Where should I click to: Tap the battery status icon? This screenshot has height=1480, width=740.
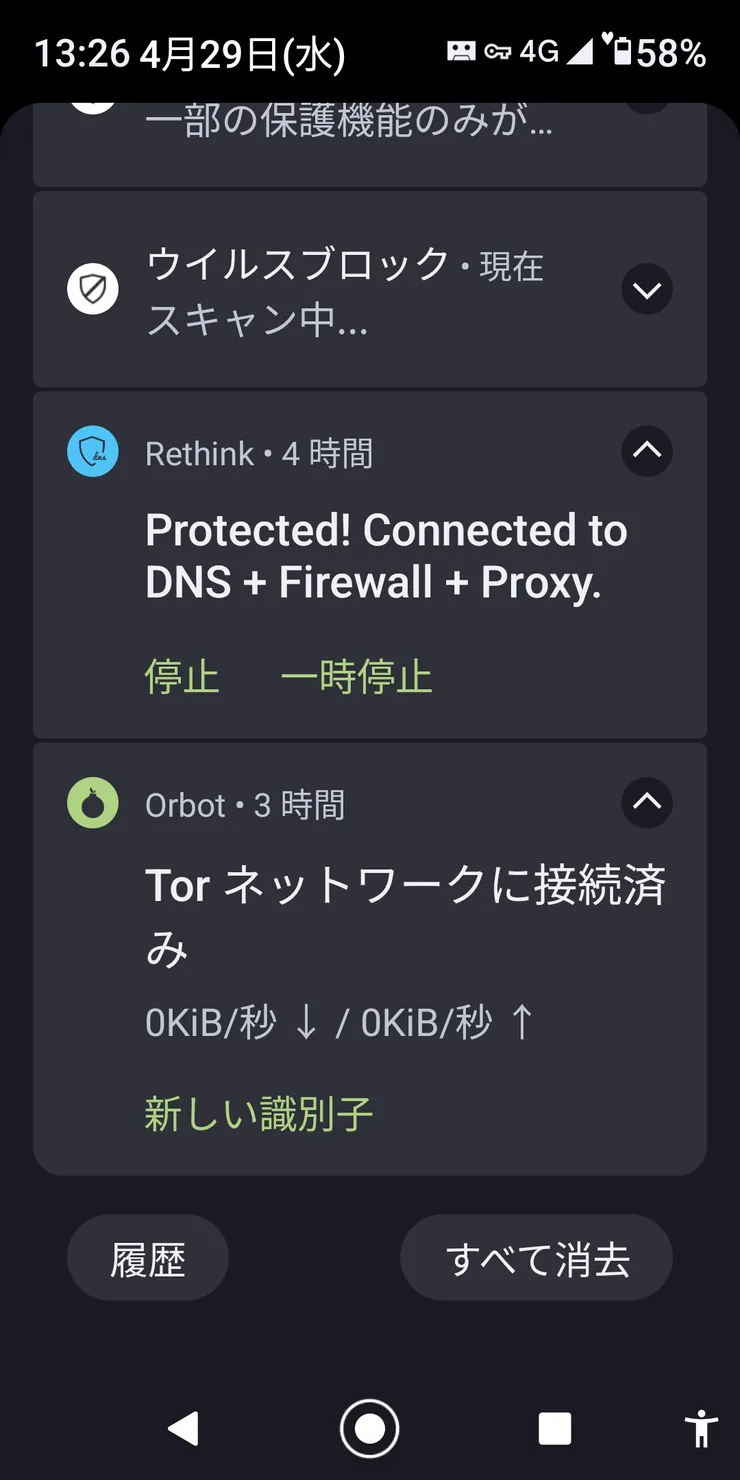[x=622, y=51]
